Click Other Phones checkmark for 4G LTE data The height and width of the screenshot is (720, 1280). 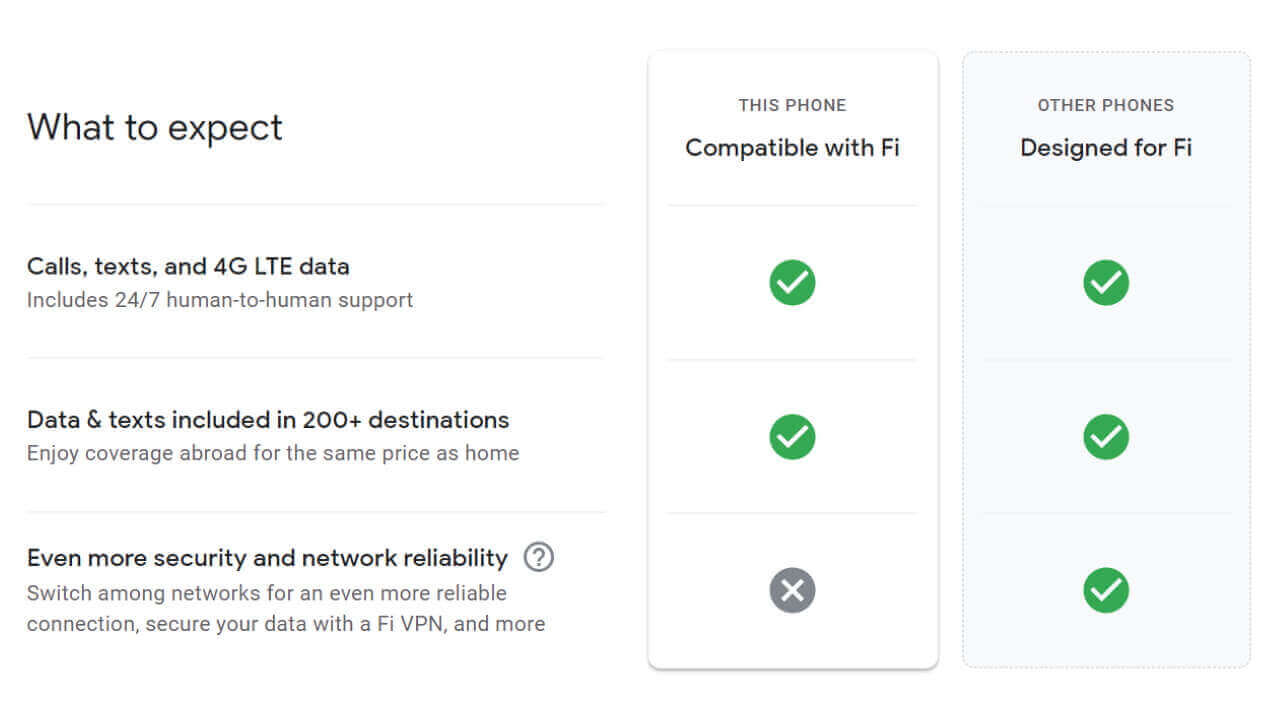coord(1106,283)
